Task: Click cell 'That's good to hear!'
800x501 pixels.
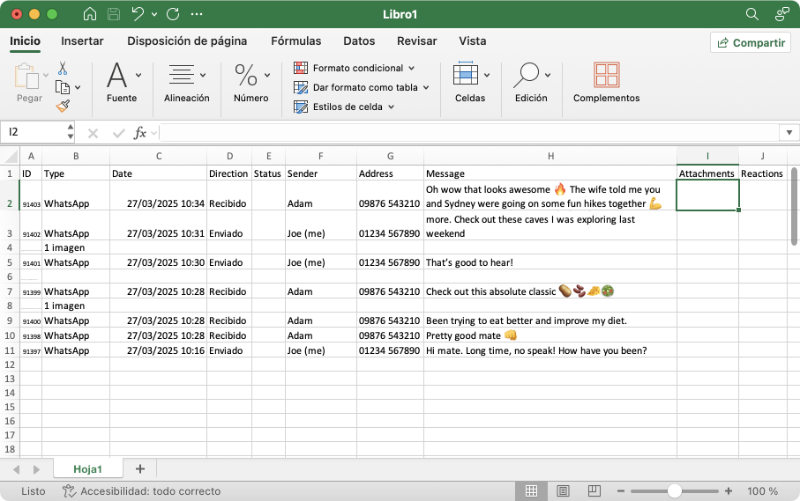Action: (x=550, y=262)
